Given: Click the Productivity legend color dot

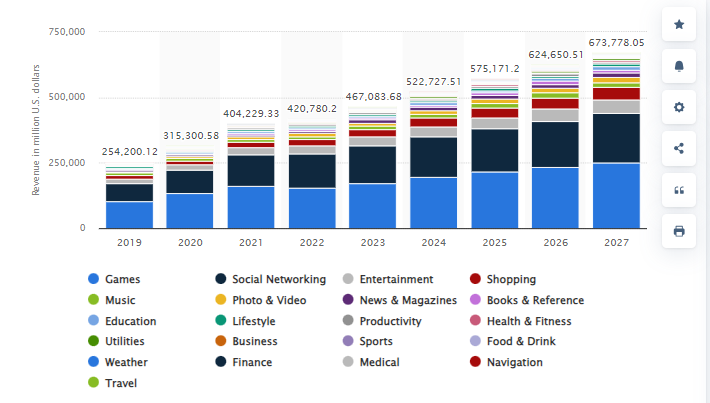Looking at the screenshot, I should click(348, 321).
